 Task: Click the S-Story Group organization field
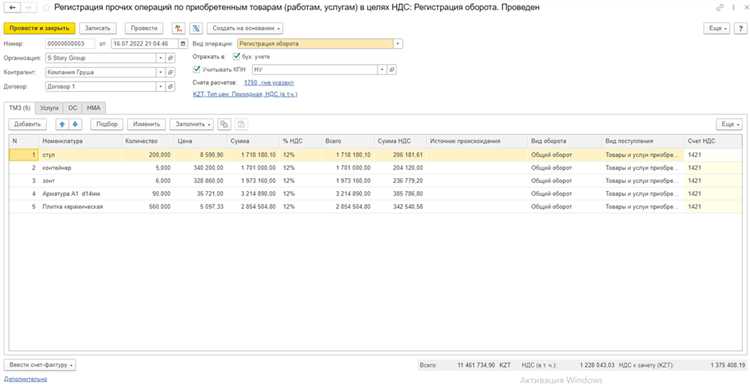click(100, 58)
